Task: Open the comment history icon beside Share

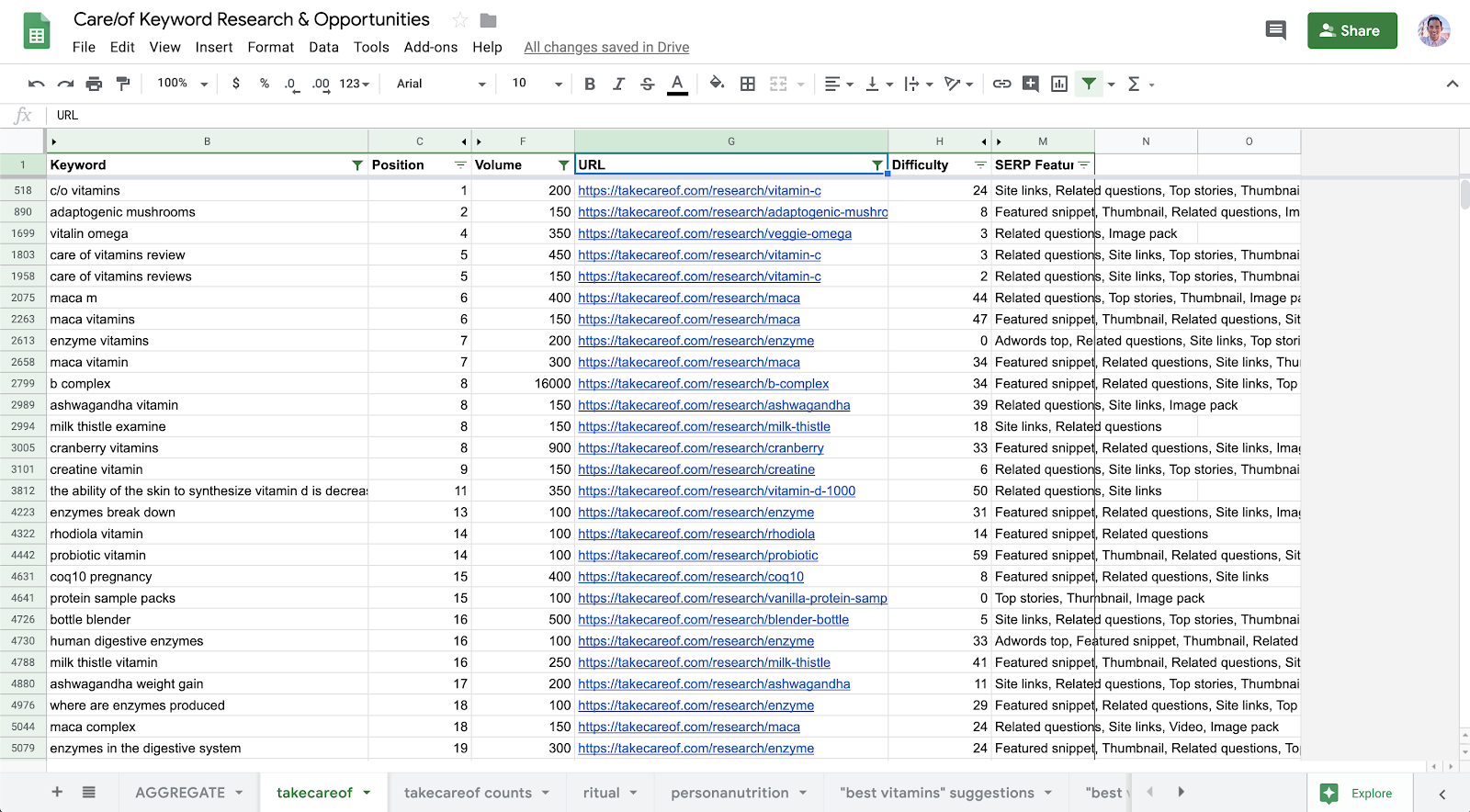Action: (1275, 30)
